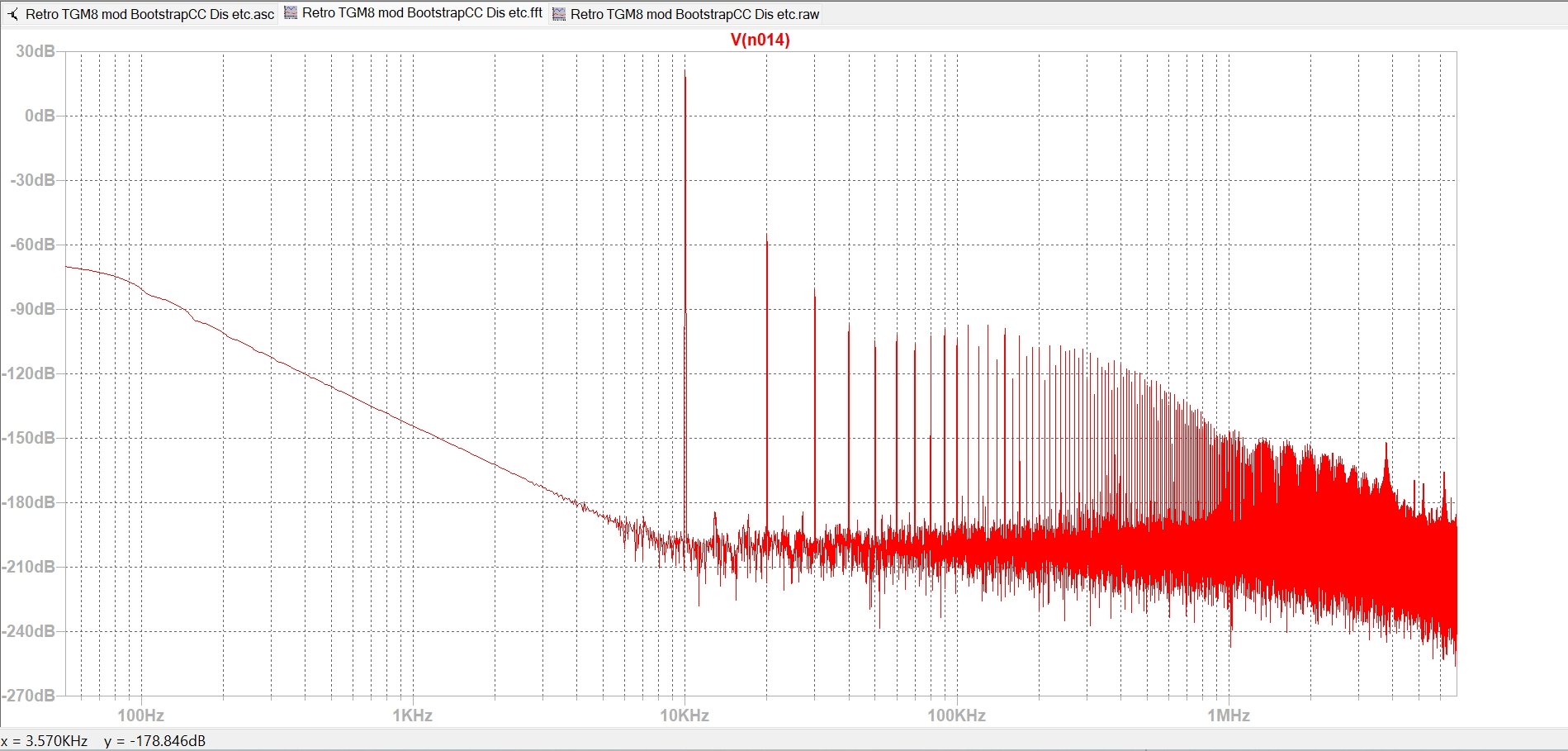
Task: Click the plot icon on .fft tab
Action: [x=291, y=13]
